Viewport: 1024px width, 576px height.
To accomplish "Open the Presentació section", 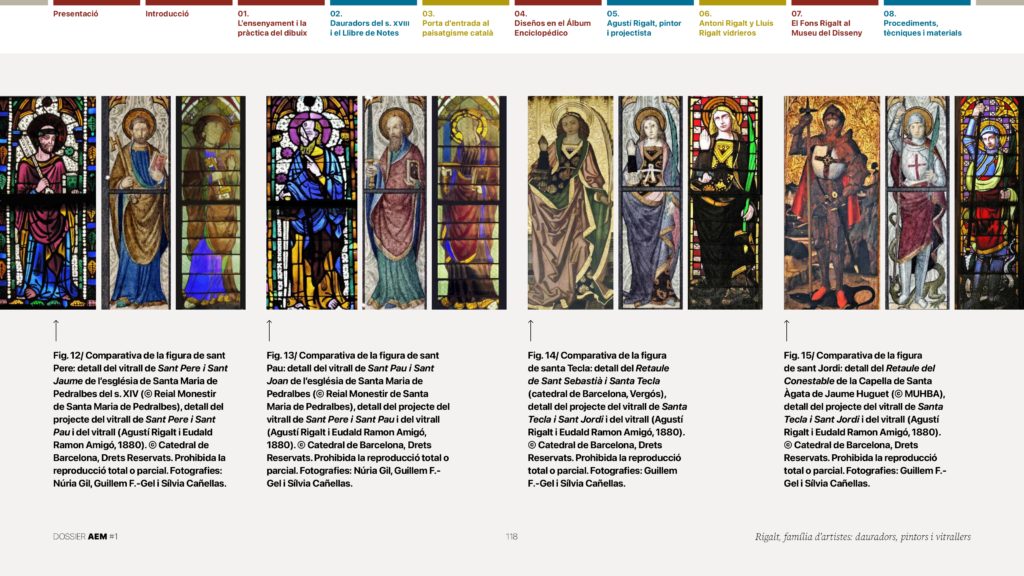I will pos(75,14).
